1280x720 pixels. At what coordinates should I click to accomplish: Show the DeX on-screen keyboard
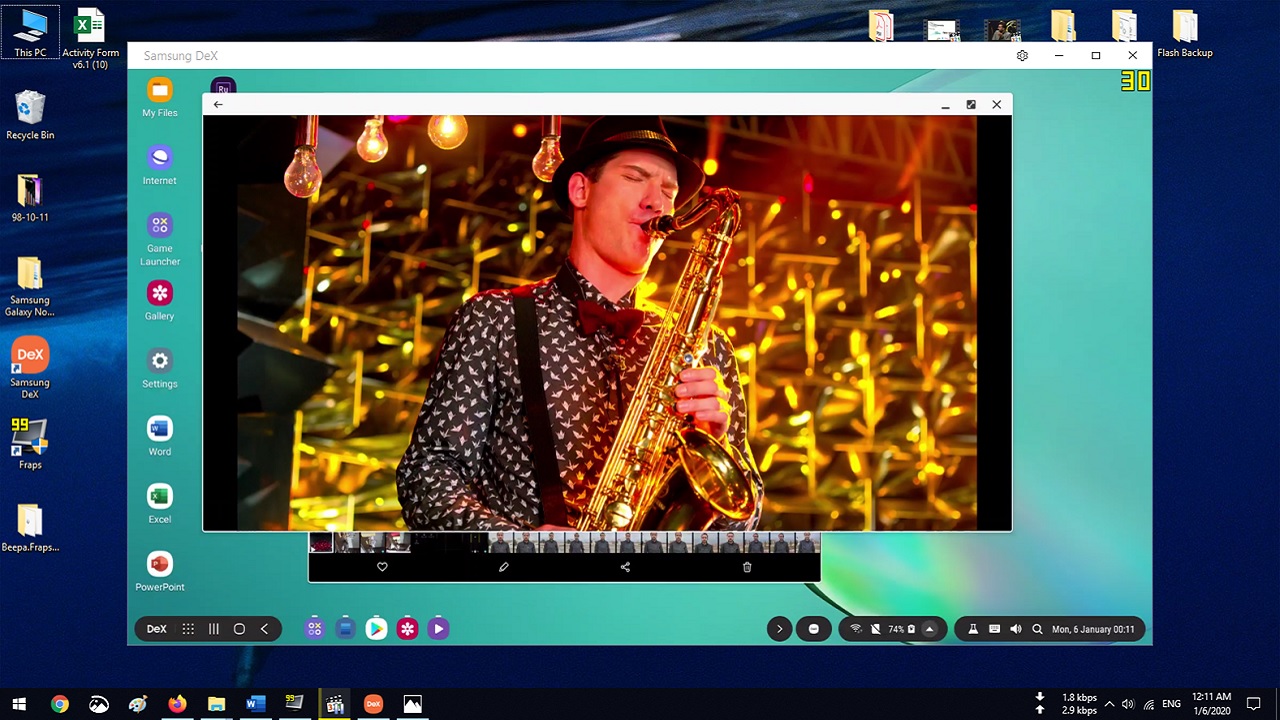click(994, 629)
